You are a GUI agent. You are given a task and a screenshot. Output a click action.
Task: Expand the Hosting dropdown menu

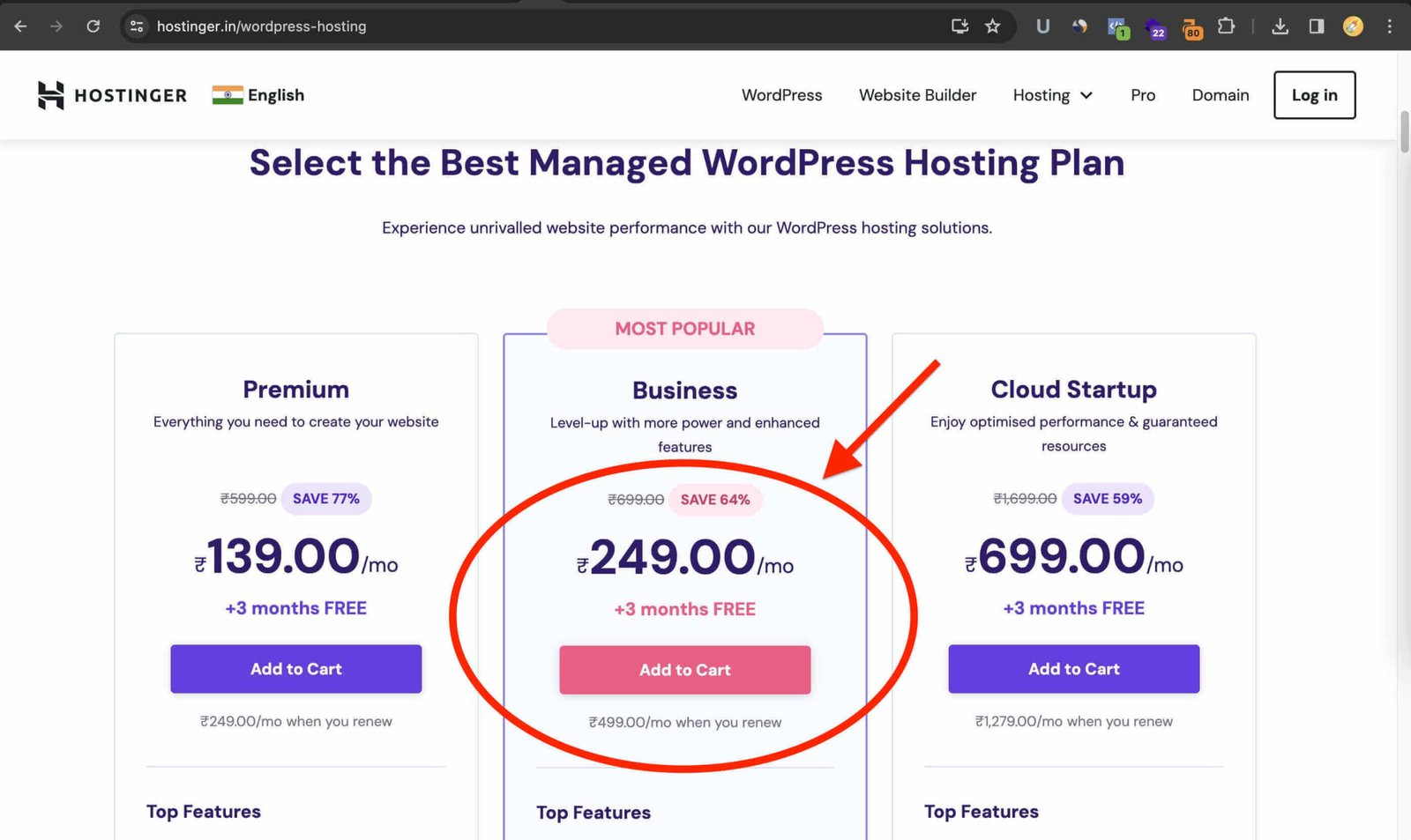coord(1053,95)
